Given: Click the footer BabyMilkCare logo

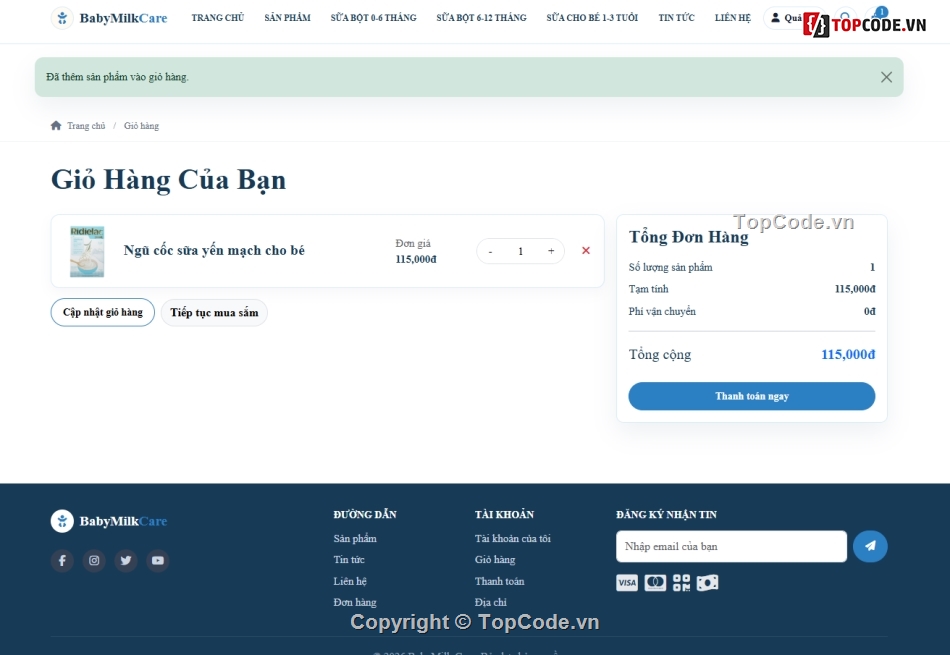Looking at the screenshot, I should pos(109,521).
